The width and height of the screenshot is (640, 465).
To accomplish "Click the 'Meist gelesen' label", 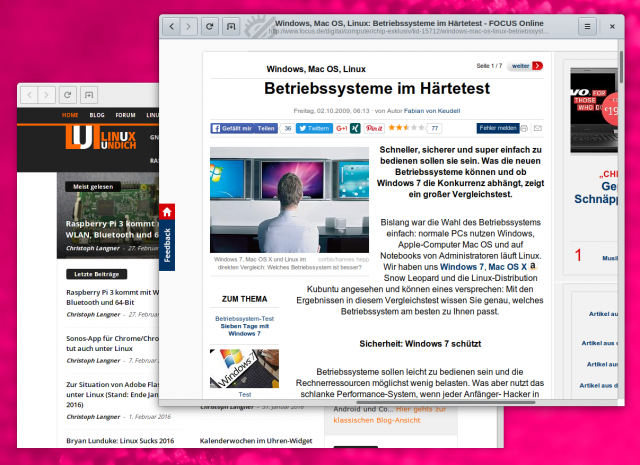I will [93, 187].
